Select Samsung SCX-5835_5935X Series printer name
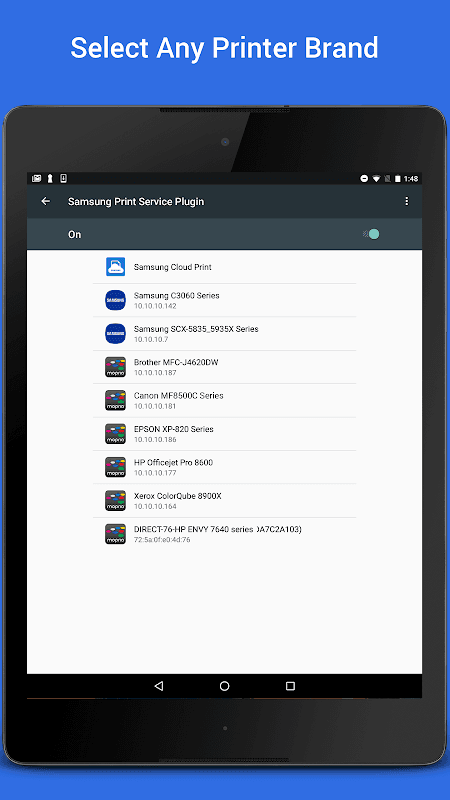 coord(196,329)
